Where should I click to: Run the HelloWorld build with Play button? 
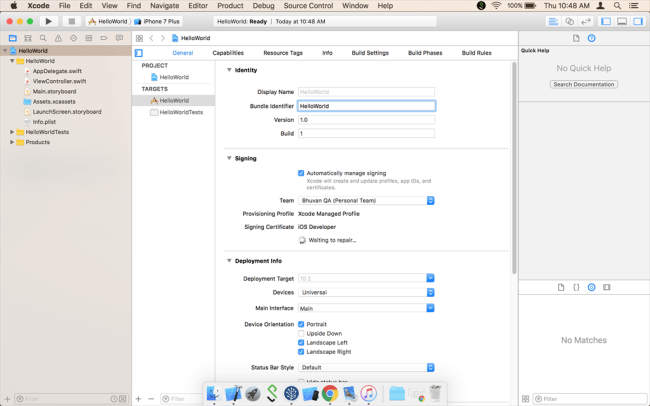click(x=49, y=21)
